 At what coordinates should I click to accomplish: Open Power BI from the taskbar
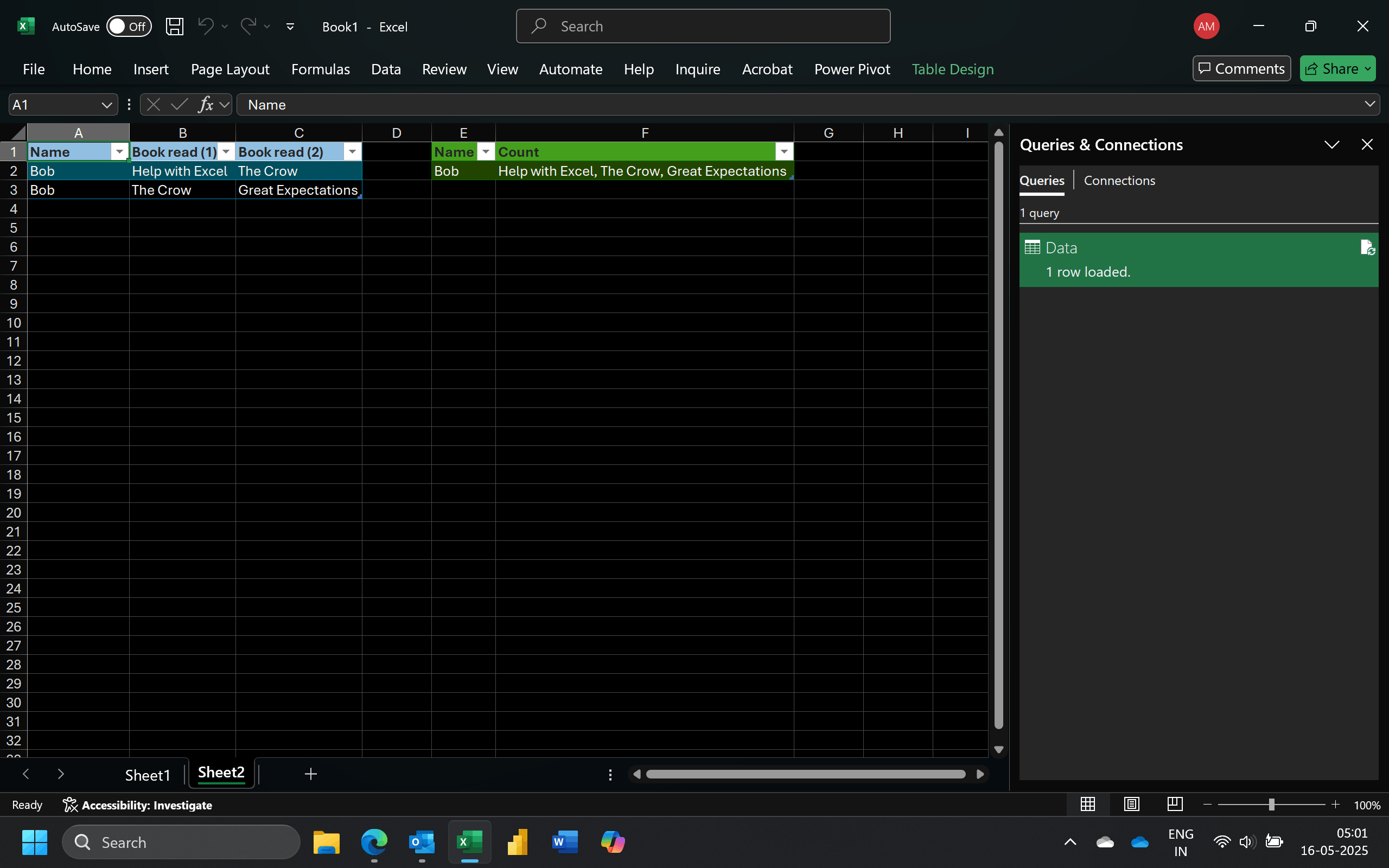pos(517,842)
